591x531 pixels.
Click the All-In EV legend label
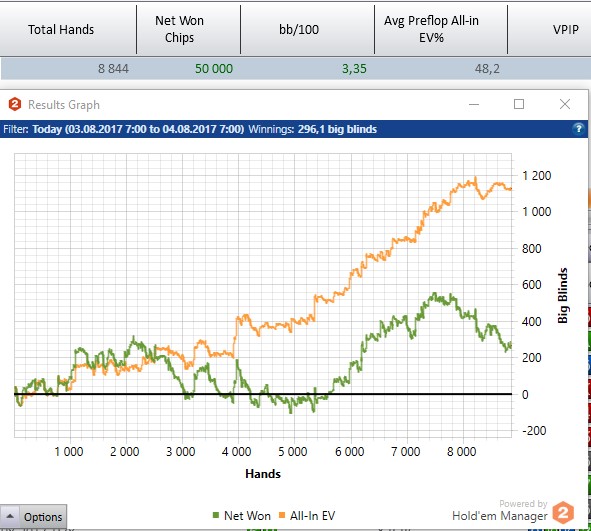312,516
